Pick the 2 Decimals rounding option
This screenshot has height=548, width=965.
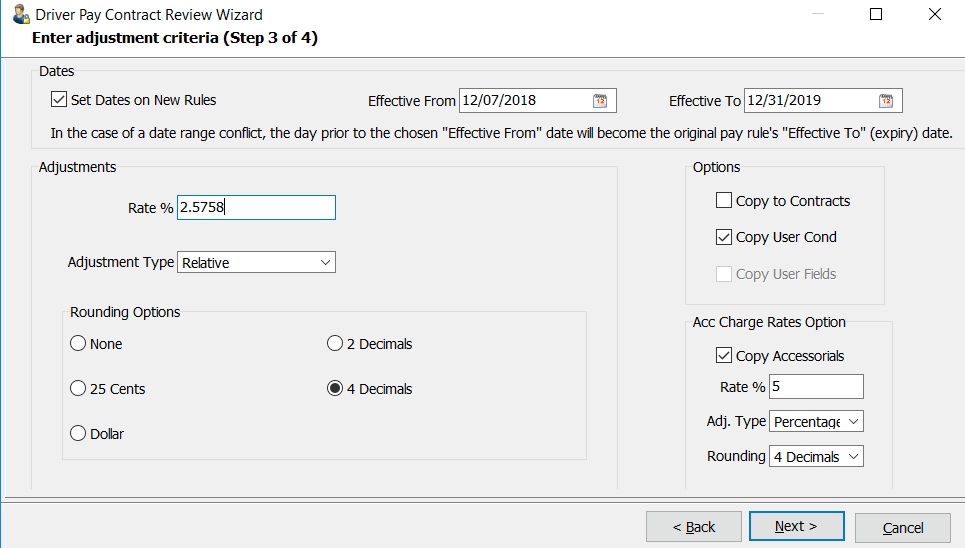pos(335,344)
